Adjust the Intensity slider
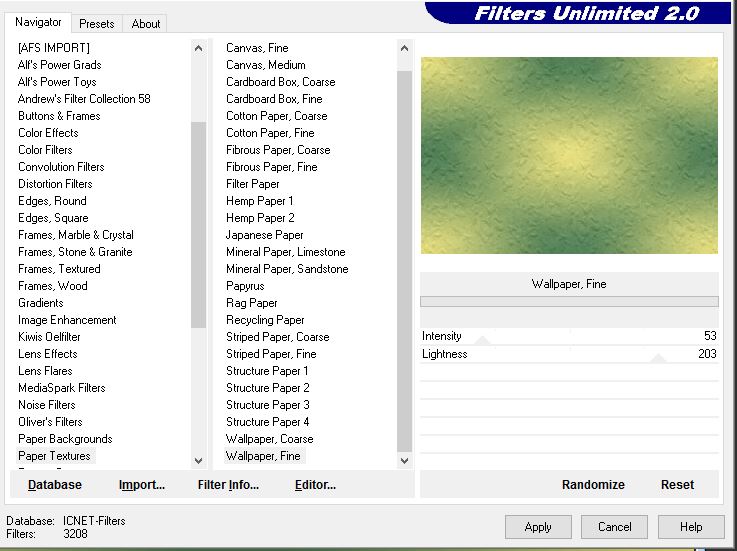 [483, 341]
